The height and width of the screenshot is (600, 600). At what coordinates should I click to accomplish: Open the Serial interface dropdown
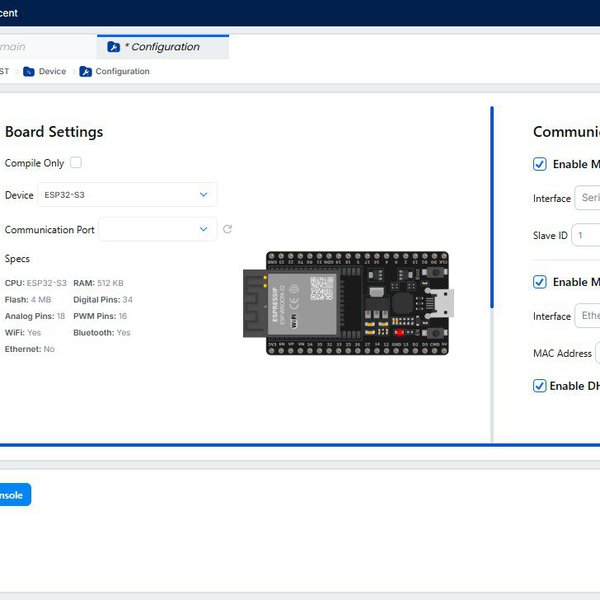[x=587, y=198]
